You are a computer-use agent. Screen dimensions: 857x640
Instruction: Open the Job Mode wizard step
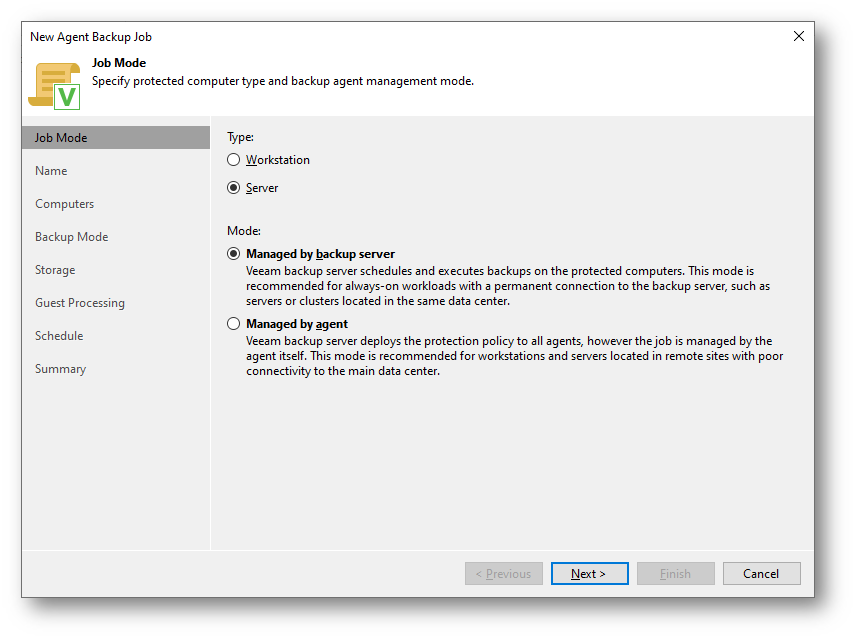pyautogui.click(x=61, y=138)
